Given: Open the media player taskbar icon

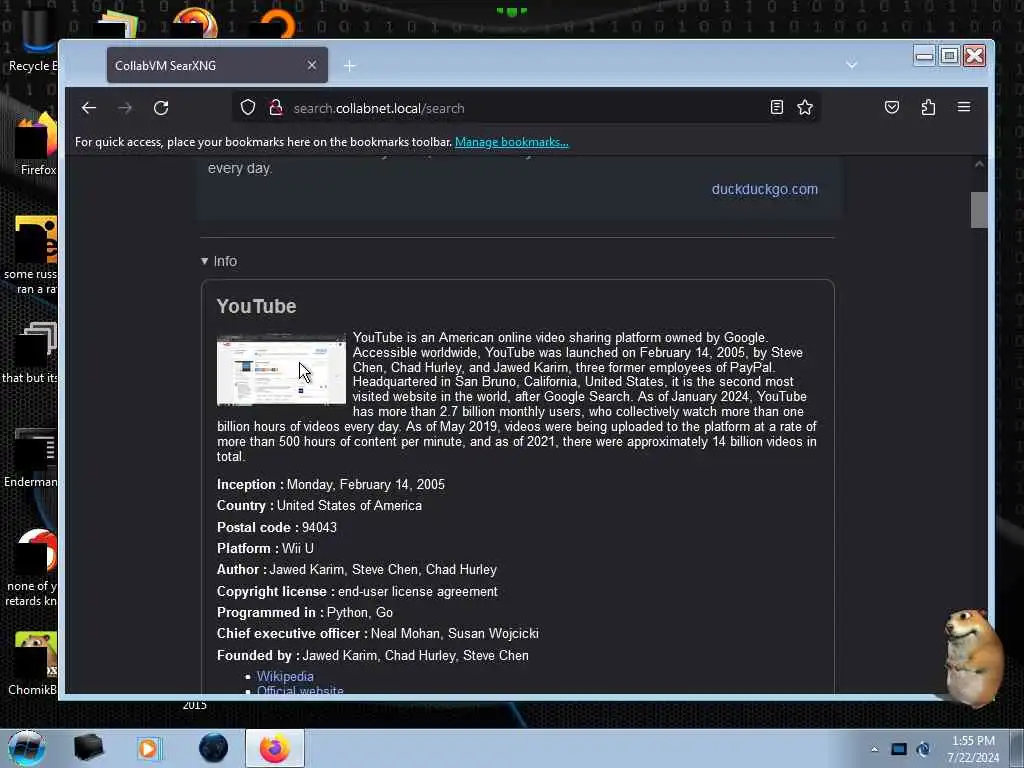Looking at the screenshot, I should point(149,748).
